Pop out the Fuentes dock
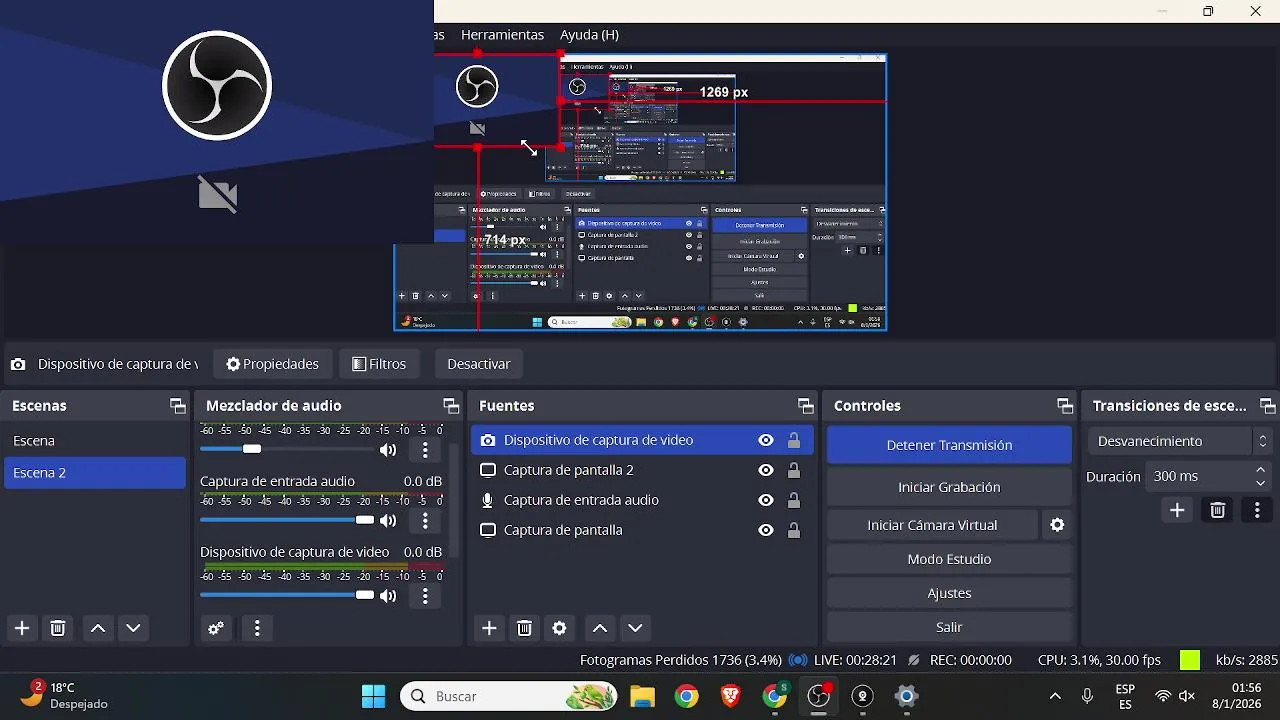 click(x=806, y=406)
